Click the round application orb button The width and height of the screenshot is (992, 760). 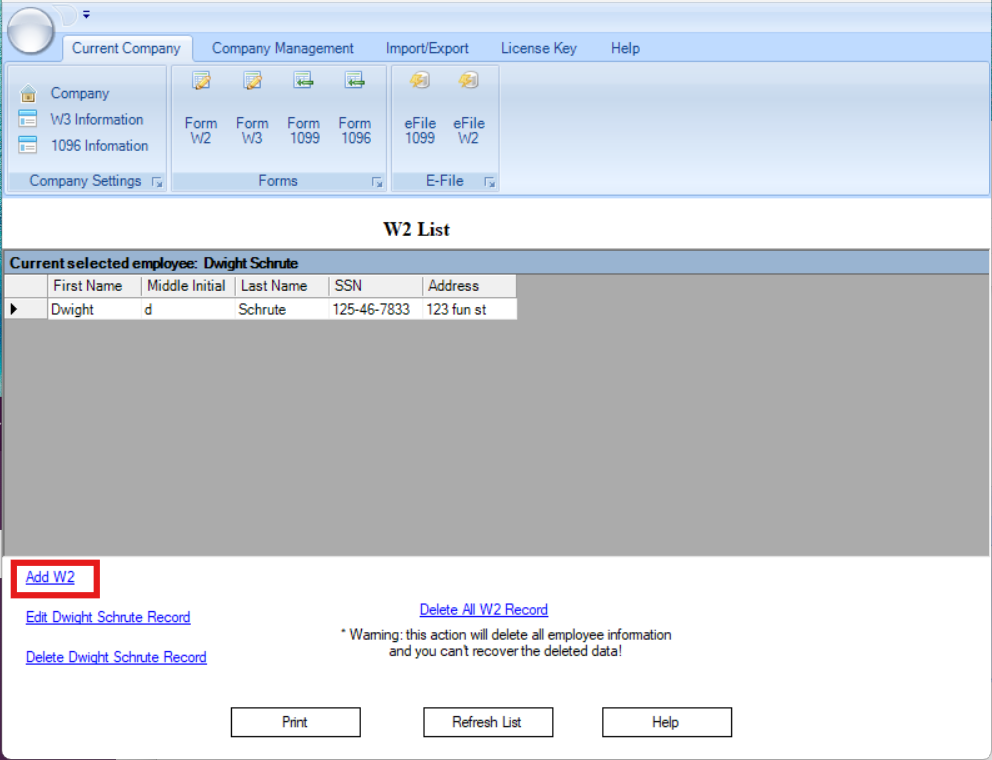[x=31, y=30]
